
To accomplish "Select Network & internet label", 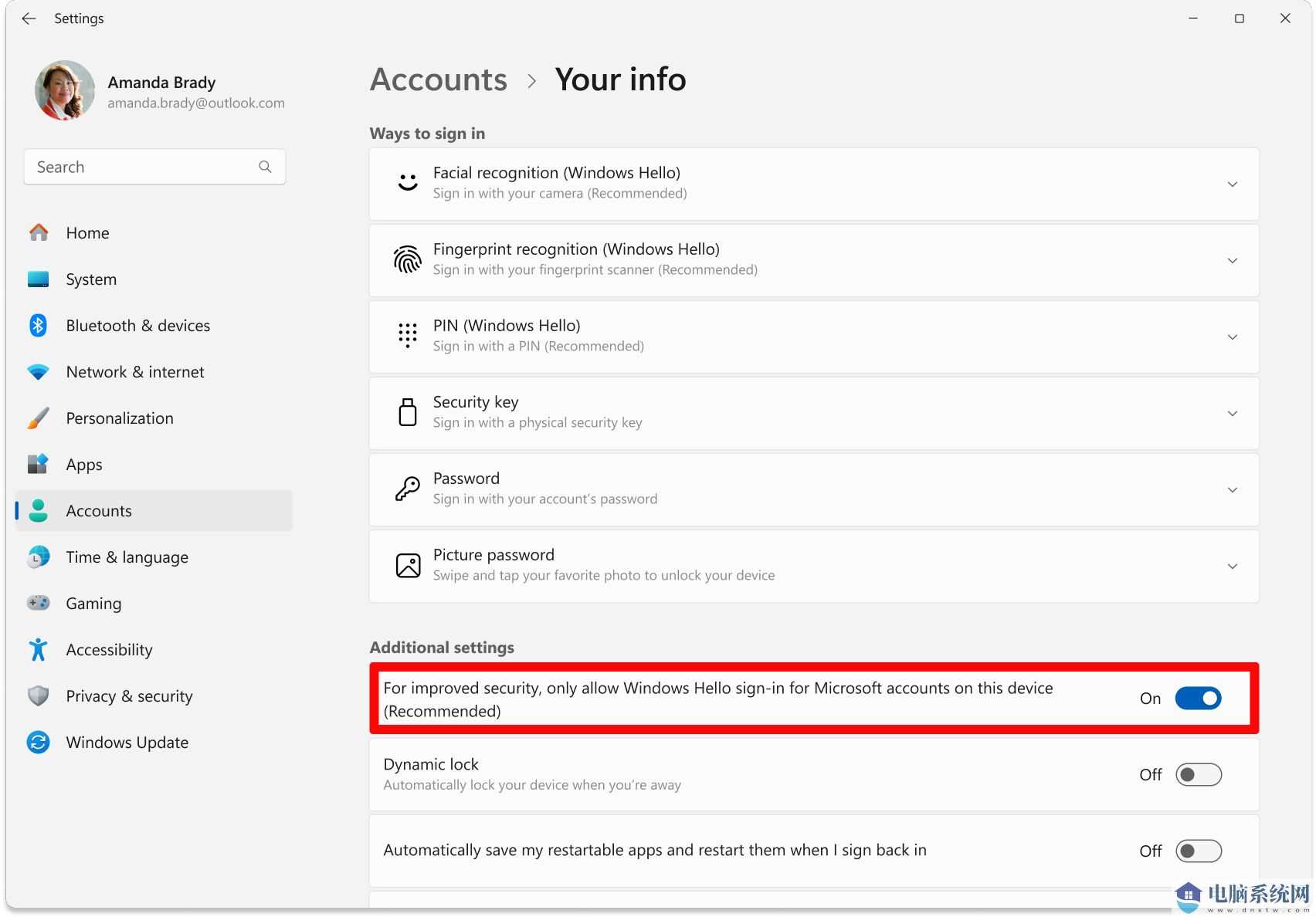I will click(x=135, y=372).
